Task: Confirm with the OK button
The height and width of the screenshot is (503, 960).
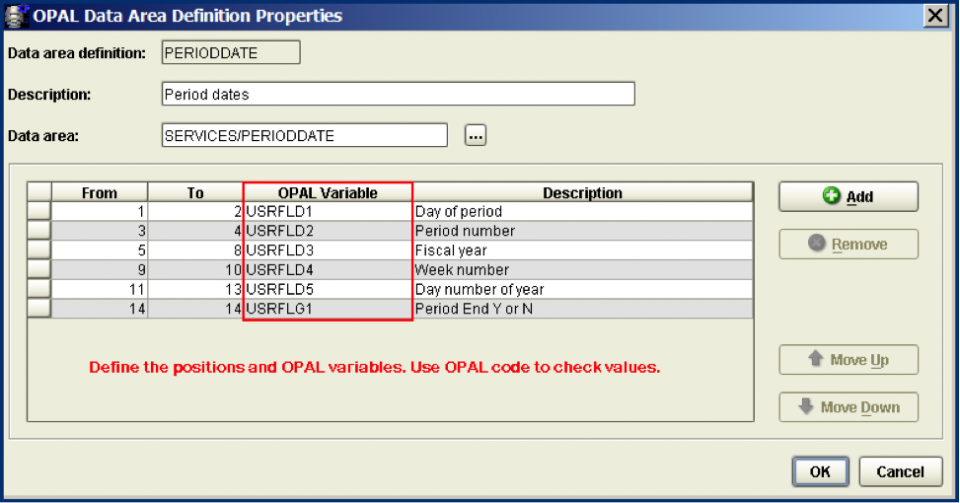Action: (x=820, y=472)
